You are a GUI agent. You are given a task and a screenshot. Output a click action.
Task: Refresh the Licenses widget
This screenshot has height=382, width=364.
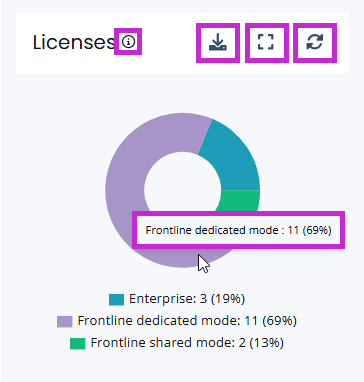[315, 43]
